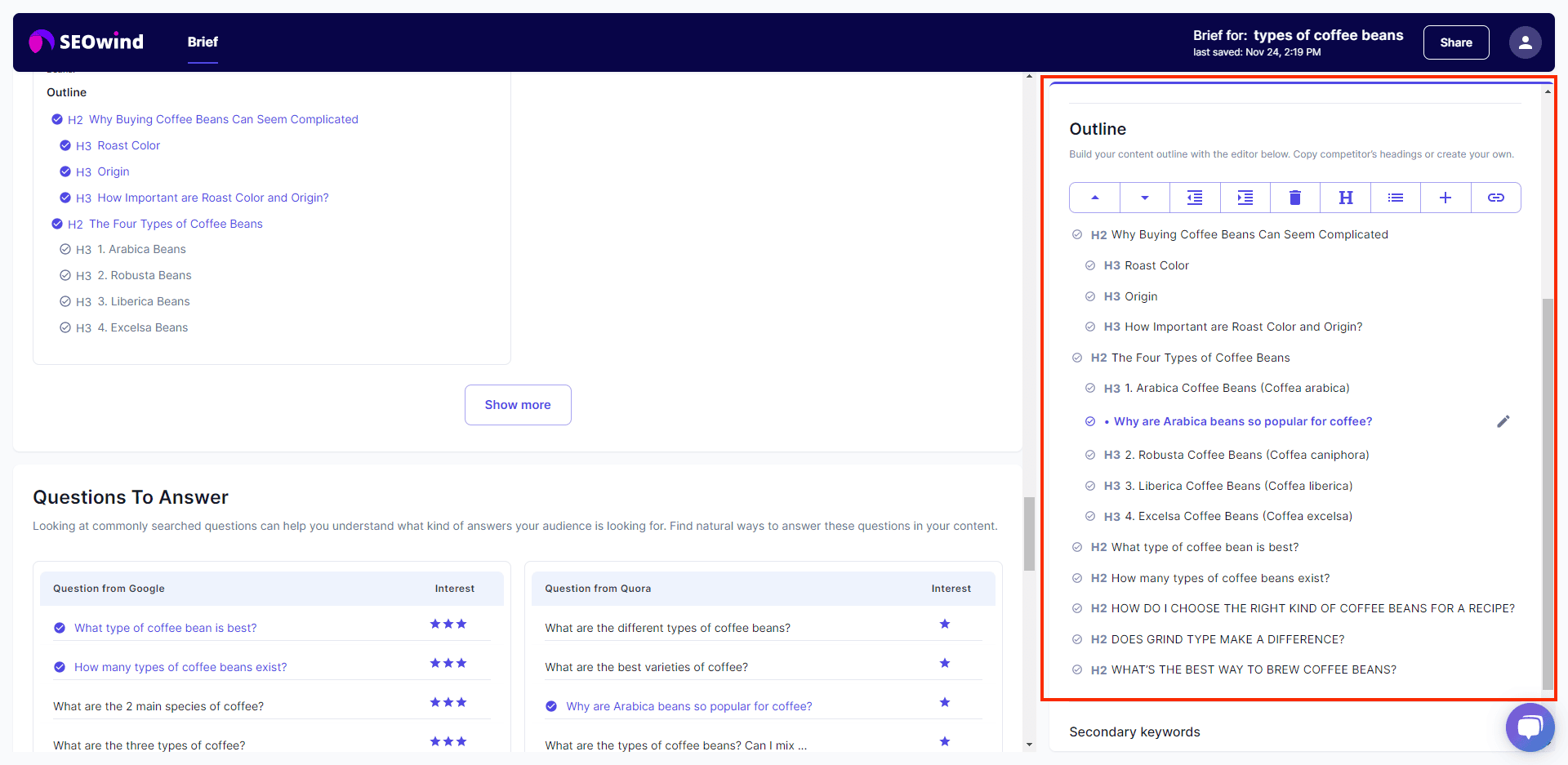Select the delete heading trash icon
The width and height of the screenshot is (1568, 765).
1294,198
